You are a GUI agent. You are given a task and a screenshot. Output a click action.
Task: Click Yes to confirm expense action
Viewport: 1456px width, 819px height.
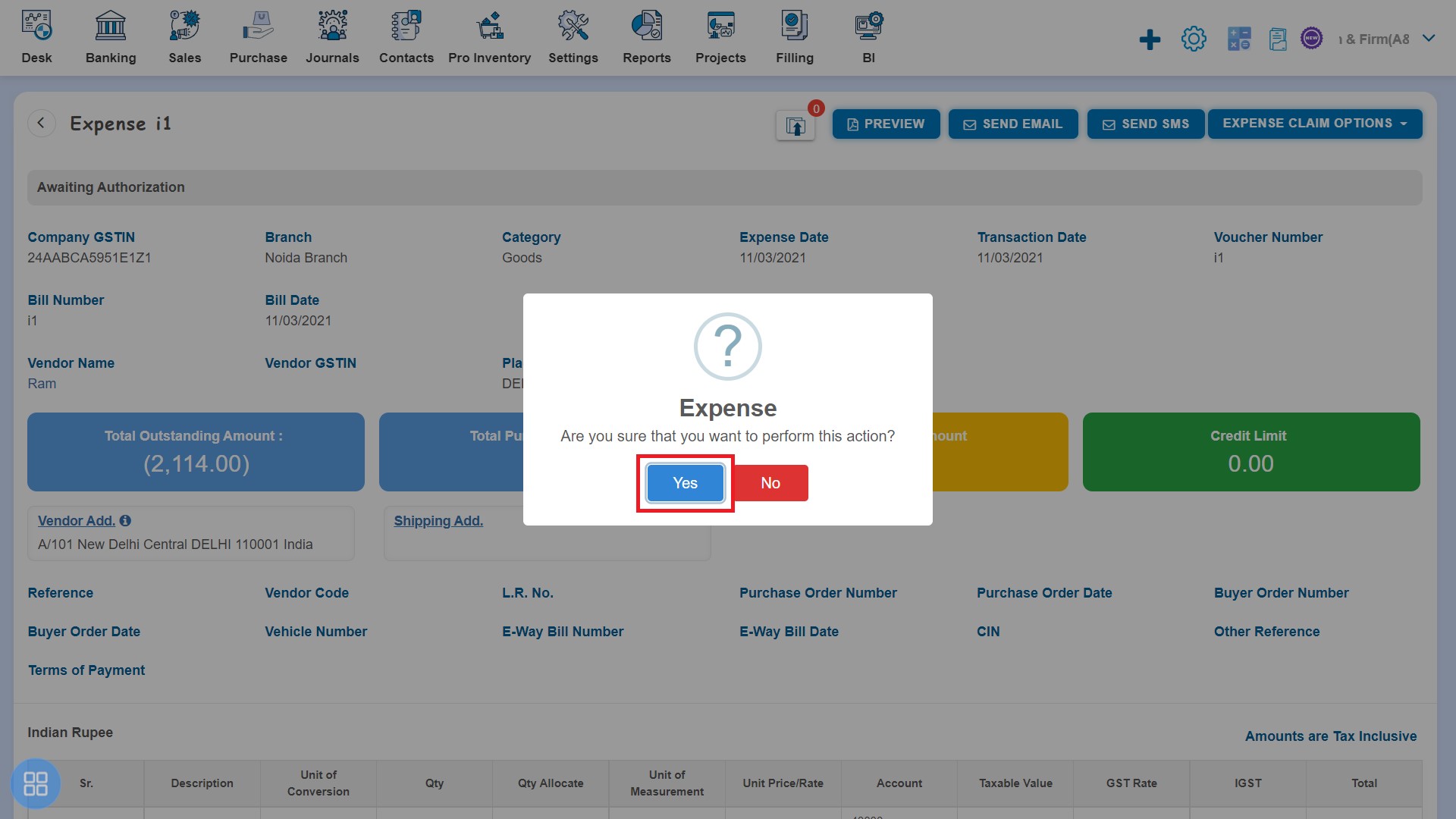[x=685, y=483]
